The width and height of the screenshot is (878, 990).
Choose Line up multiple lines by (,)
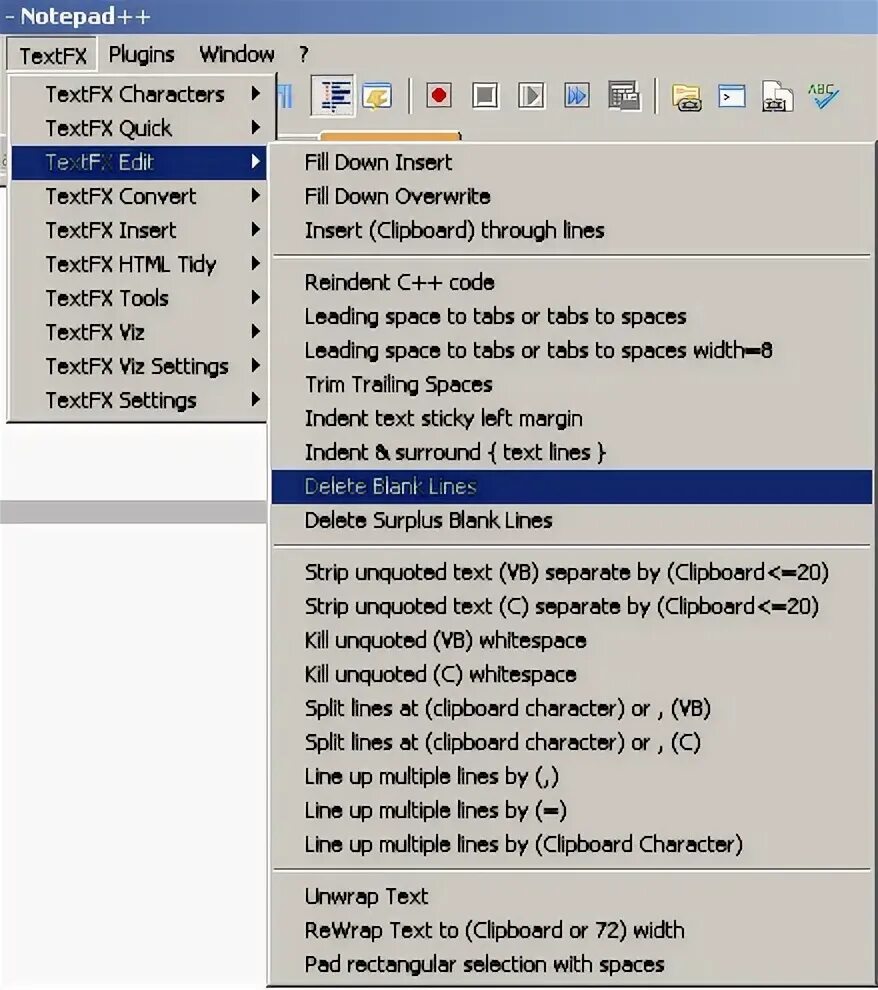click(572, 777)
